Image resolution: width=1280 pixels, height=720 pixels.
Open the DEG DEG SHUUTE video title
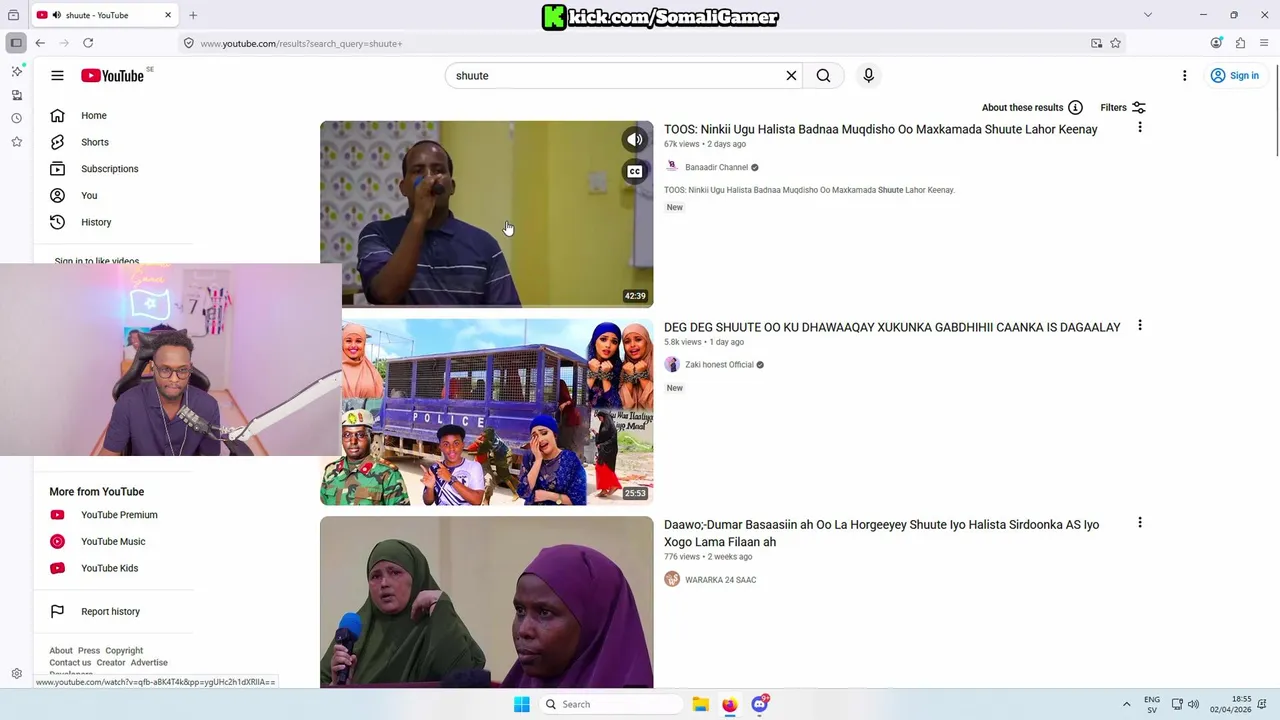tap(892, 327)
